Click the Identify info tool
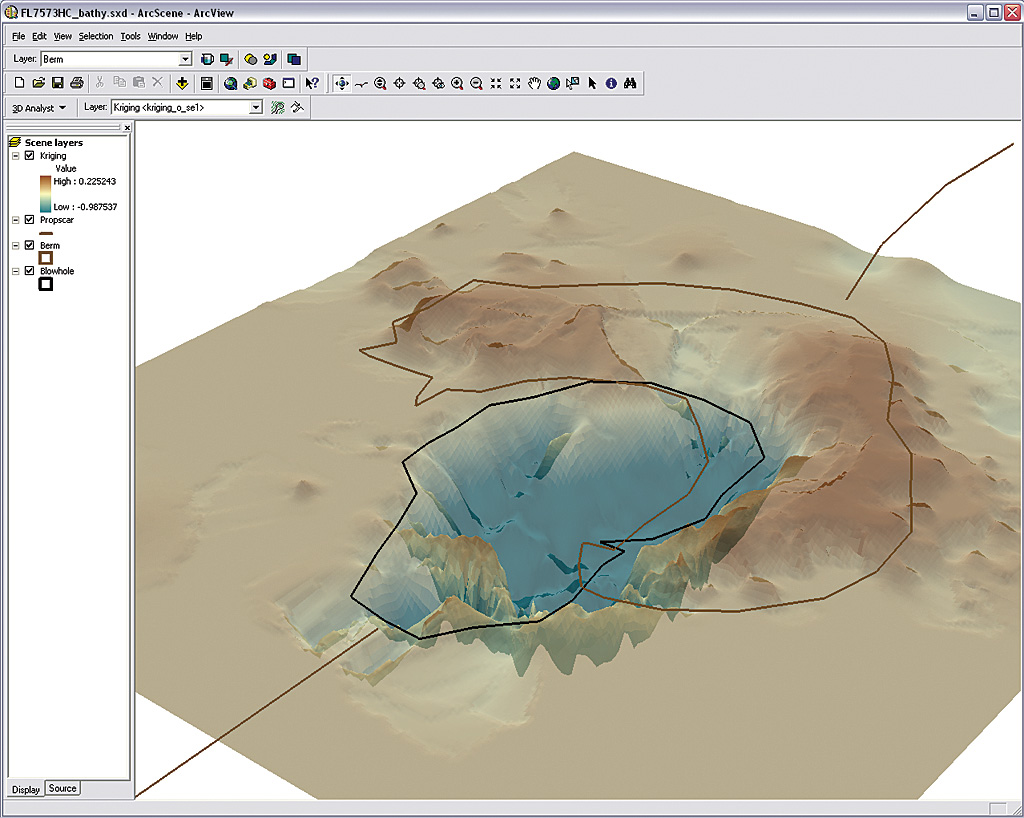The image size is (1024, 818). [611, 83]
